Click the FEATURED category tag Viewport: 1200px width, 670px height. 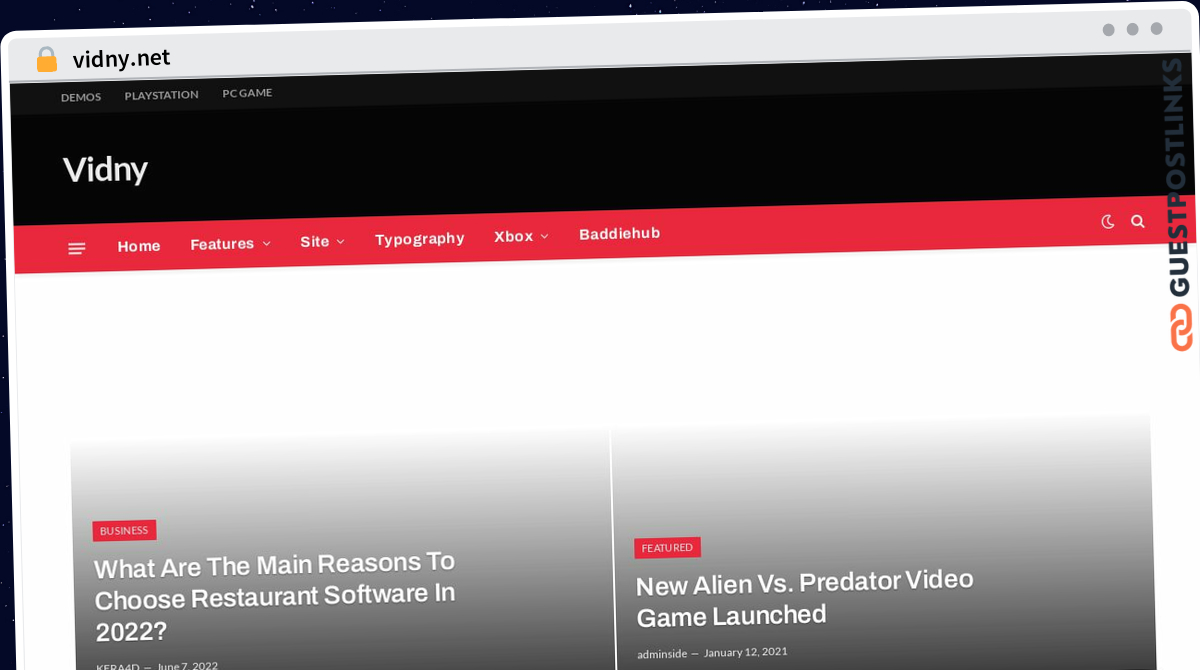[x=667, y=548]
